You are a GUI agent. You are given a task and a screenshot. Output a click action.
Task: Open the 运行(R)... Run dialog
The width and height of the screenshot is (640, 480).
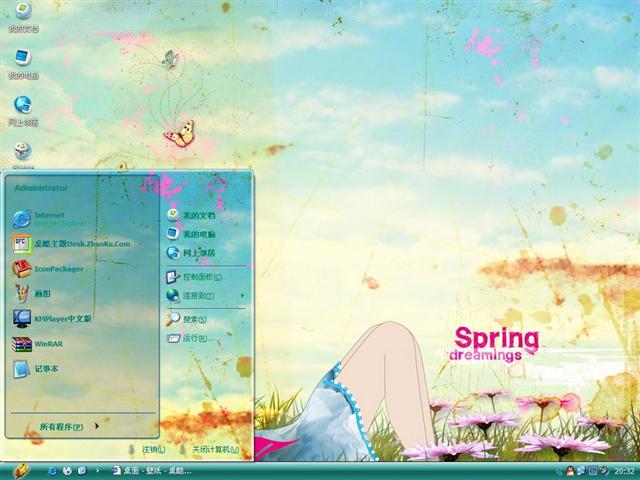[191, 338]
